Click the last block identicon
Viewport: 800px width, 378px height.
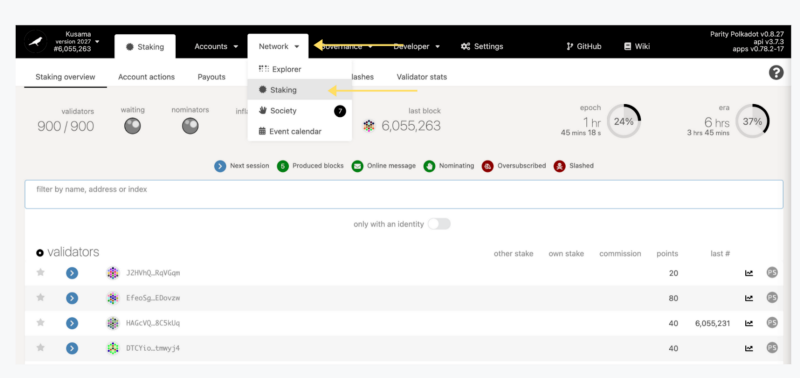coord(369,125)
